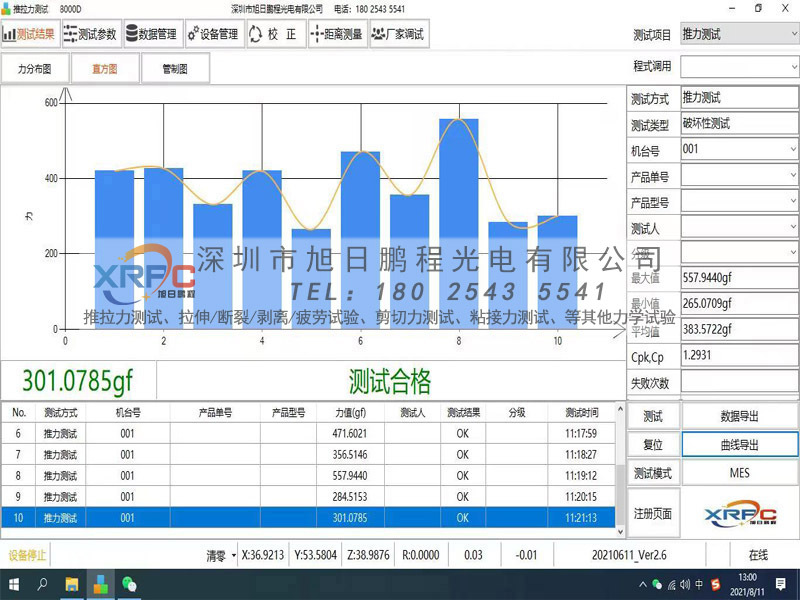Open the 清零 dropdown arrow
The image size is (800, 600).
tap(234, 555)
